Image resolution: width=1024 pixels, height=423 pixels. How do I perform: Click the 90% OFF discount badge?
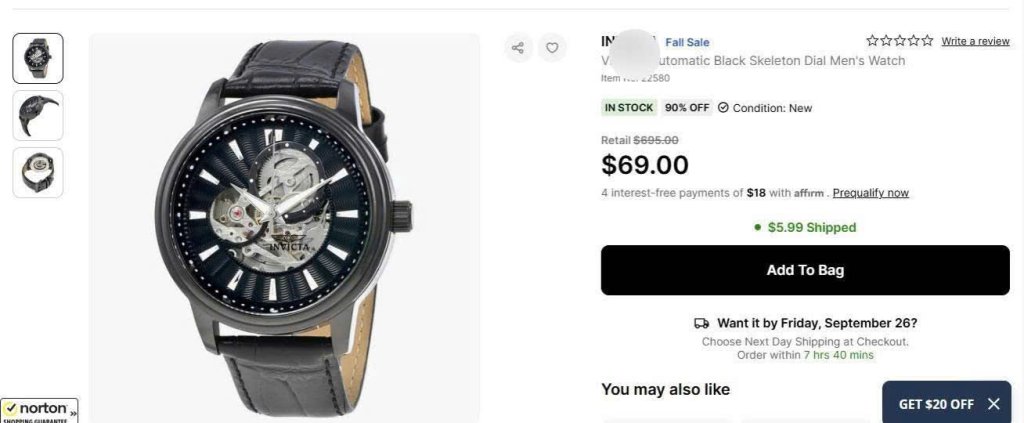point(686,108)
